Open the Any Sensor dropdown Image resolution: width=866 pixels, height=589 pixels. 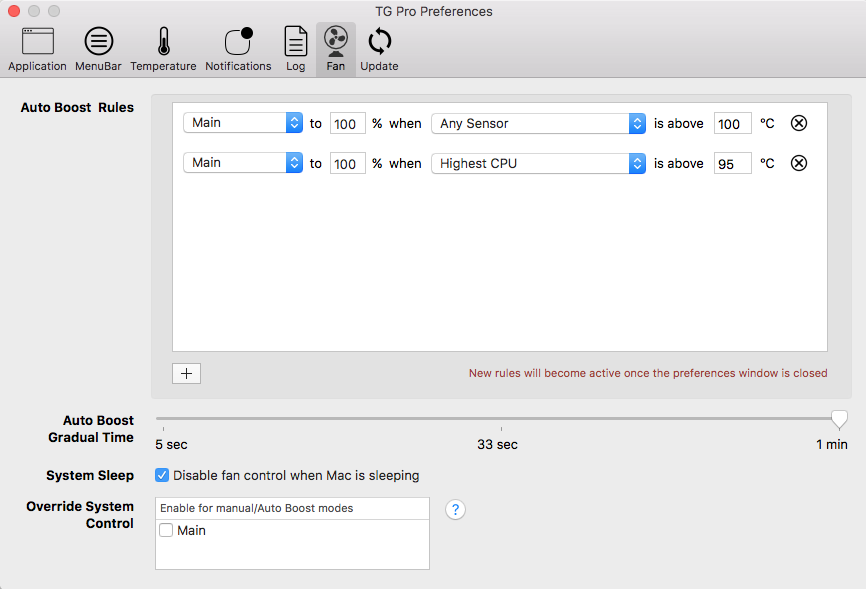tap(538, 123)
